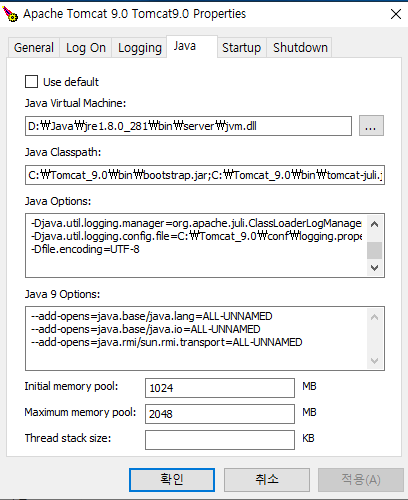Open the Shutdown tab
The height and width of the screenshot is (500, 408).
tap(300, 48)
